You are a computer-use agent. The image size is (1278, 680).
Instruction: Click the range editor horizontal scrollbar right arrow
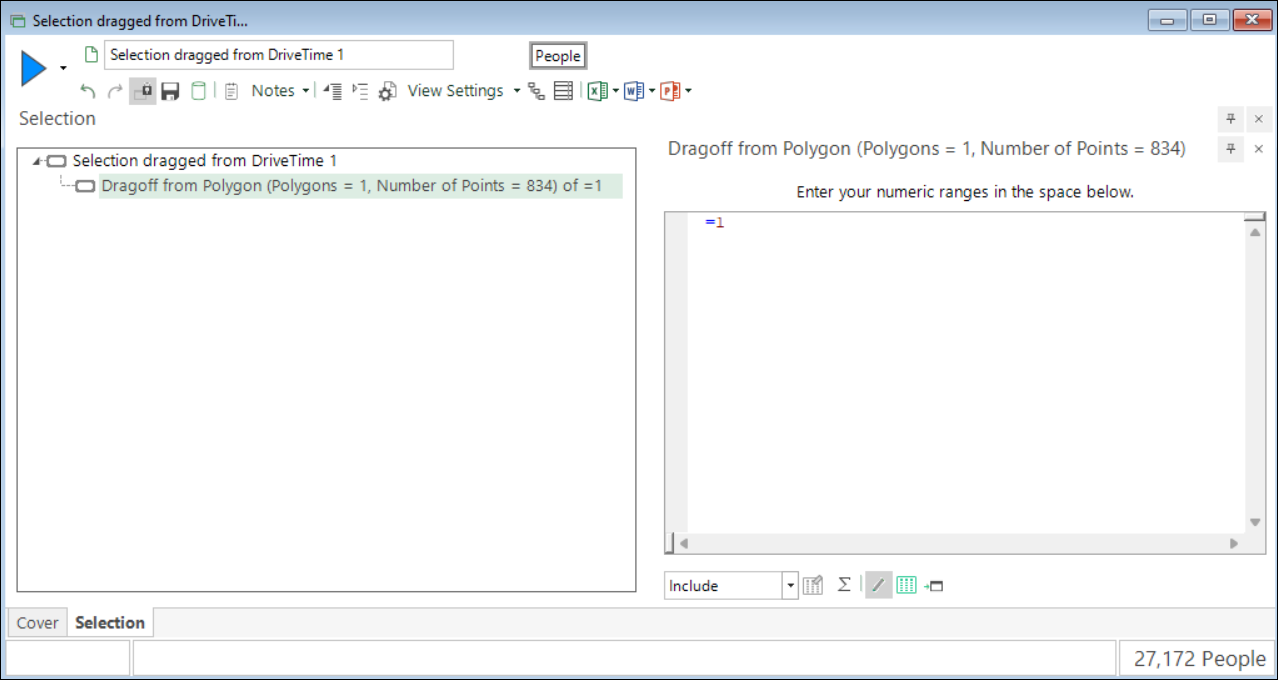click(x=1233, y=544)
